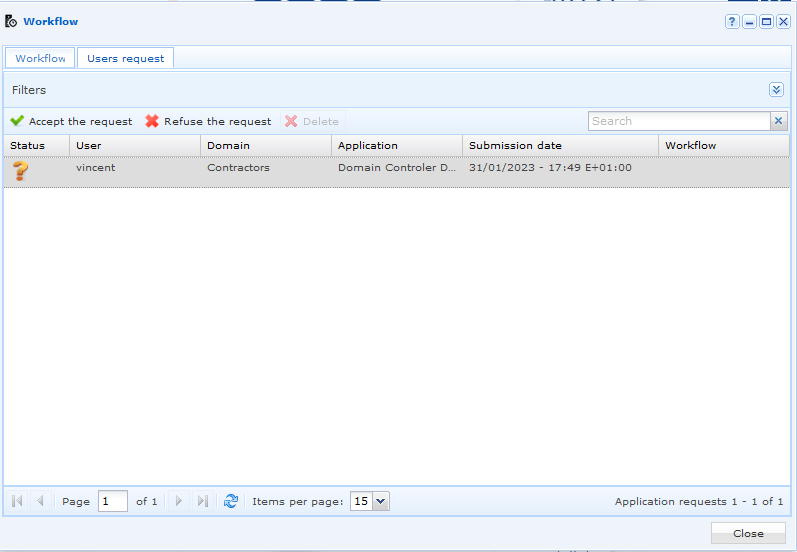Viewport: 797px width, 552px height.
Task: Expand the Filters panel with the chevron
Action: [776, 89]
